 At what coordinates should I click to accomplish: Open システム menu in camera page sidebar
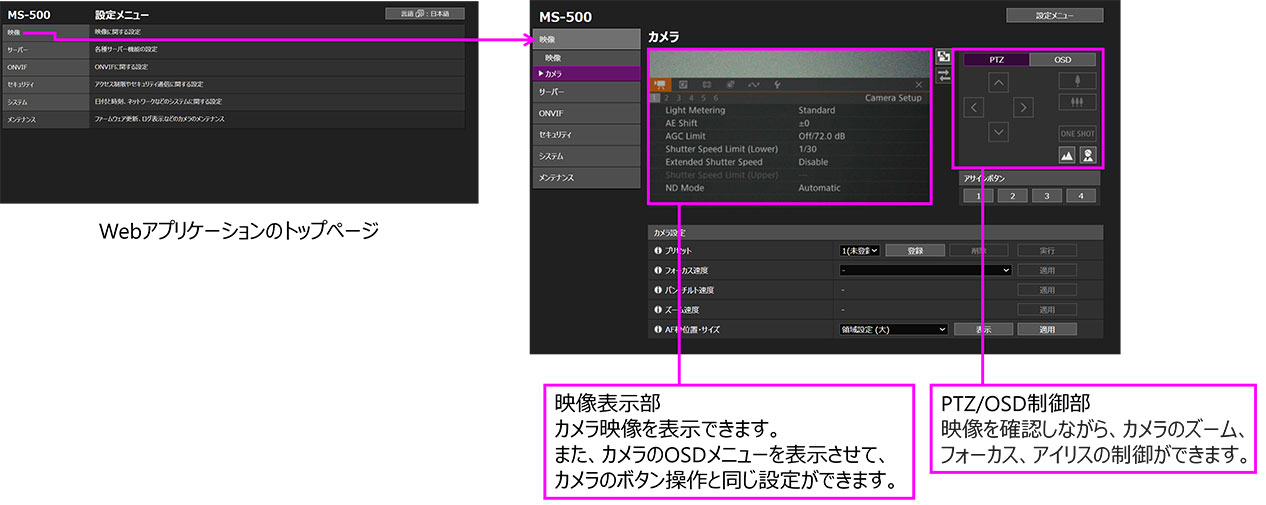pos(585,156)
